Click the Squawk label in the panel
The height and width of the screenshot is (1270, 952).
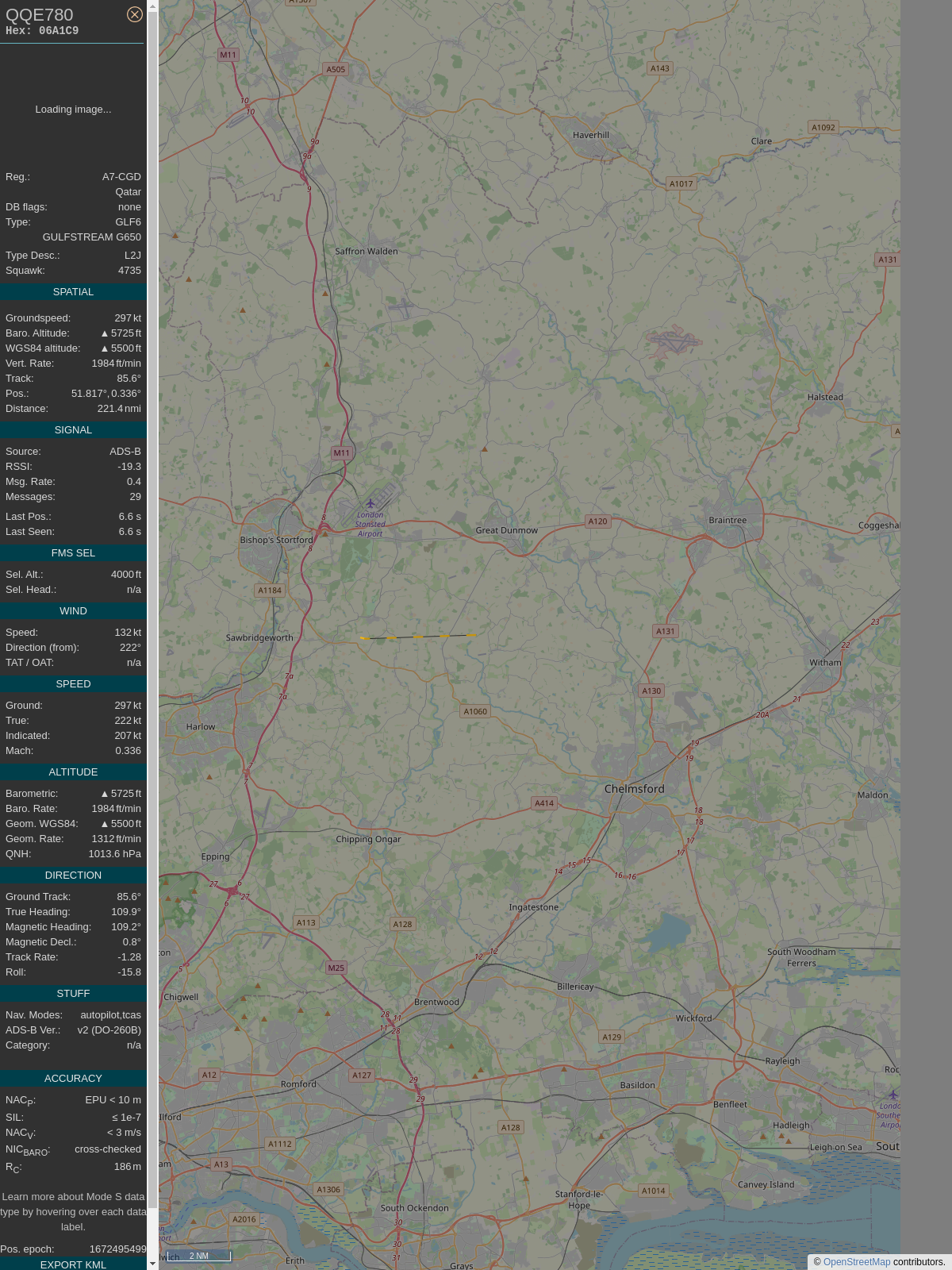25,271
